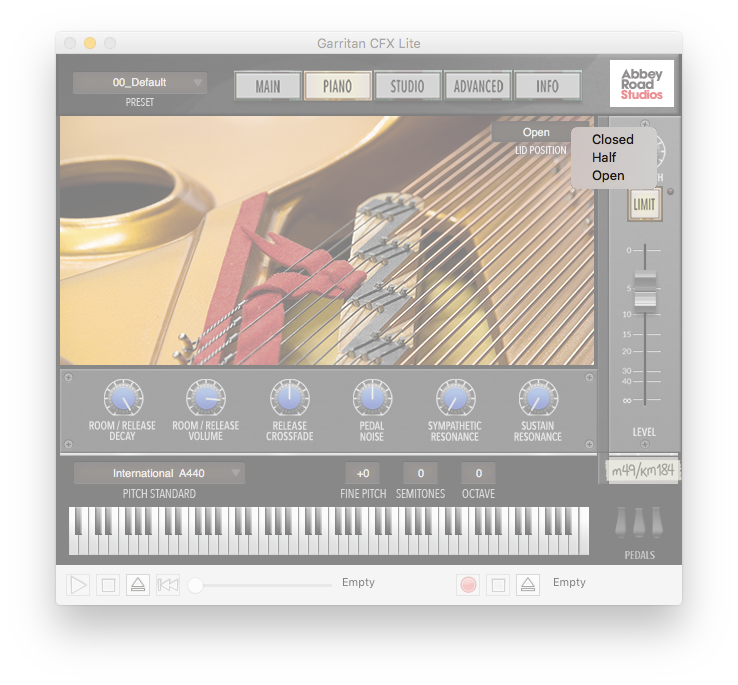Click the player Eject/Load button

[138, 585]
